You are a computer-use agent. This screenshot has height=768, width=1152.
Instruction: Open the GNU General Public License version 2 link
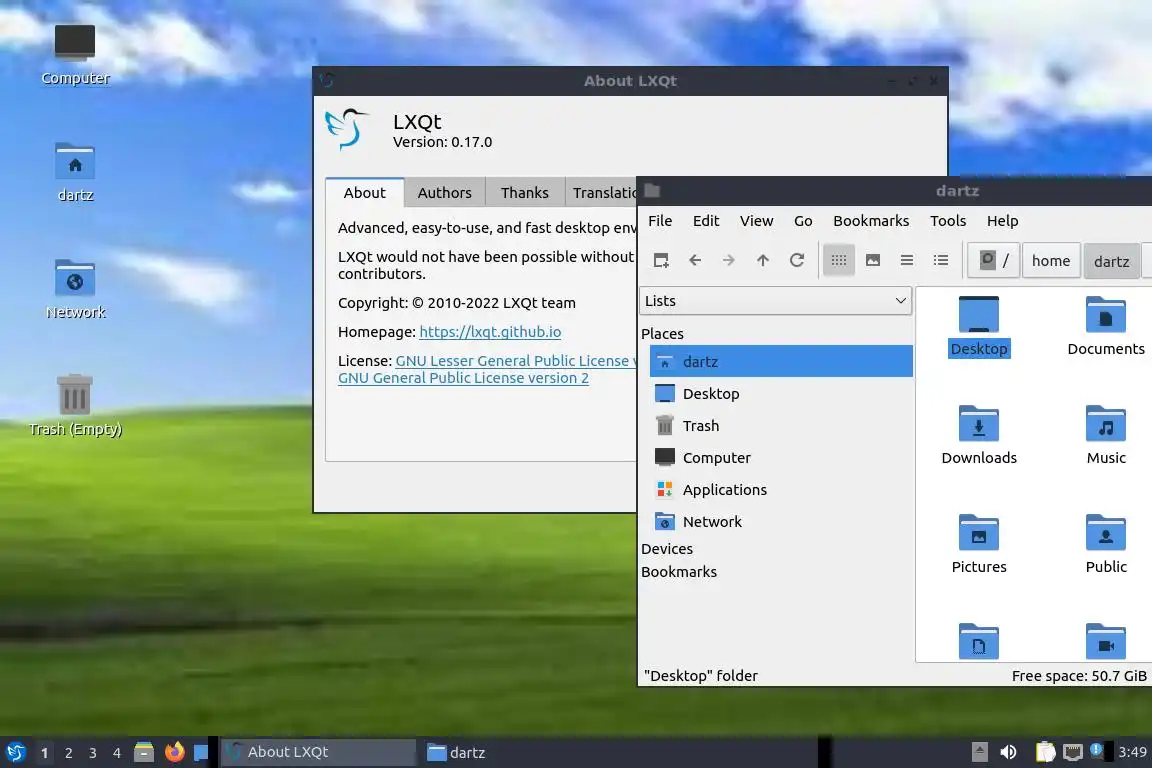[463, 378]
